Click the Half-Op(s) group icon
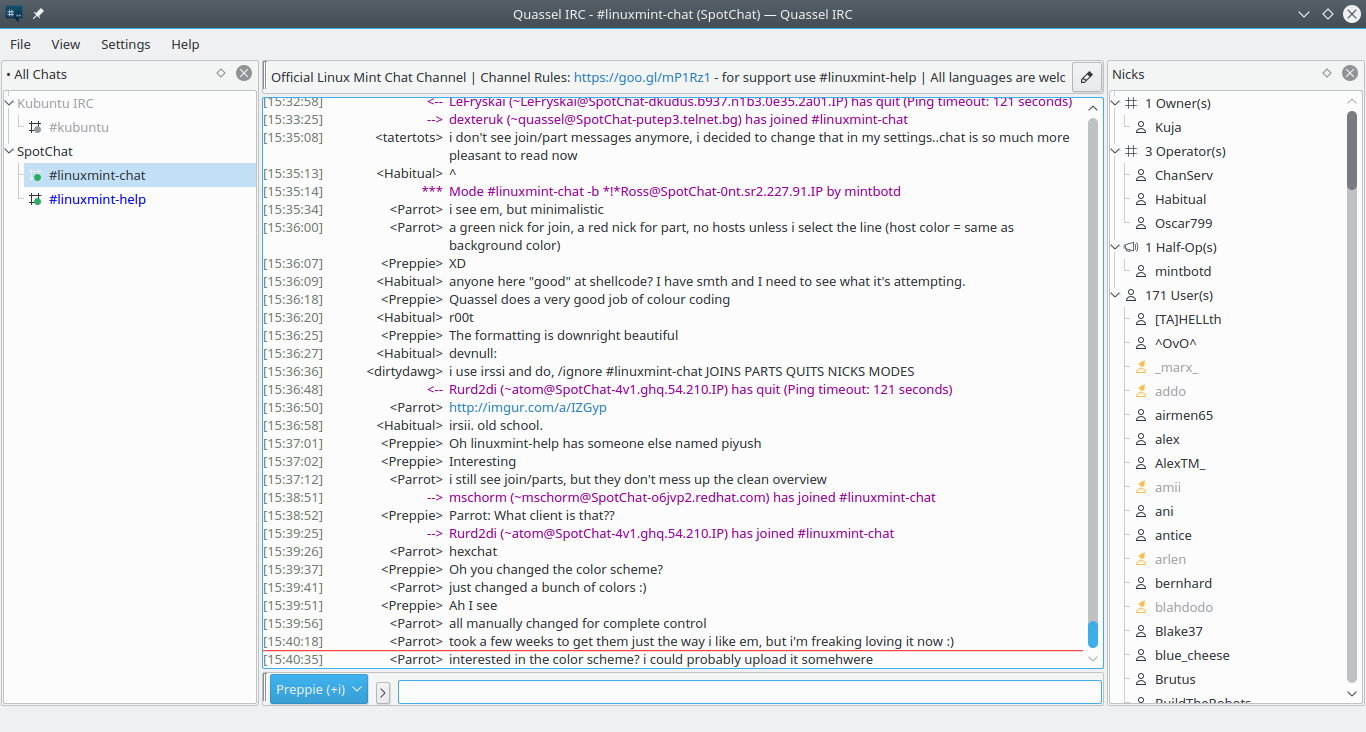 [x=1131, y=247]
